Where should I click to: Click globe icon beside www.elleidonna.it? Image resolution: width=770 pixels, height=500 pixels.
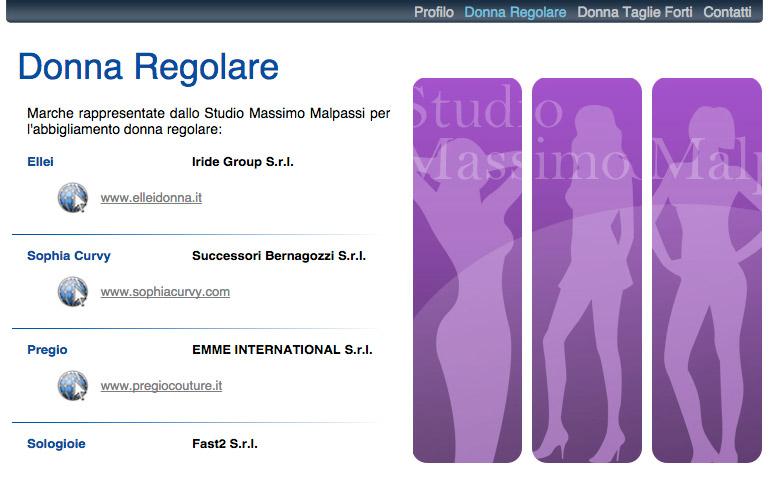click(73, 197)
